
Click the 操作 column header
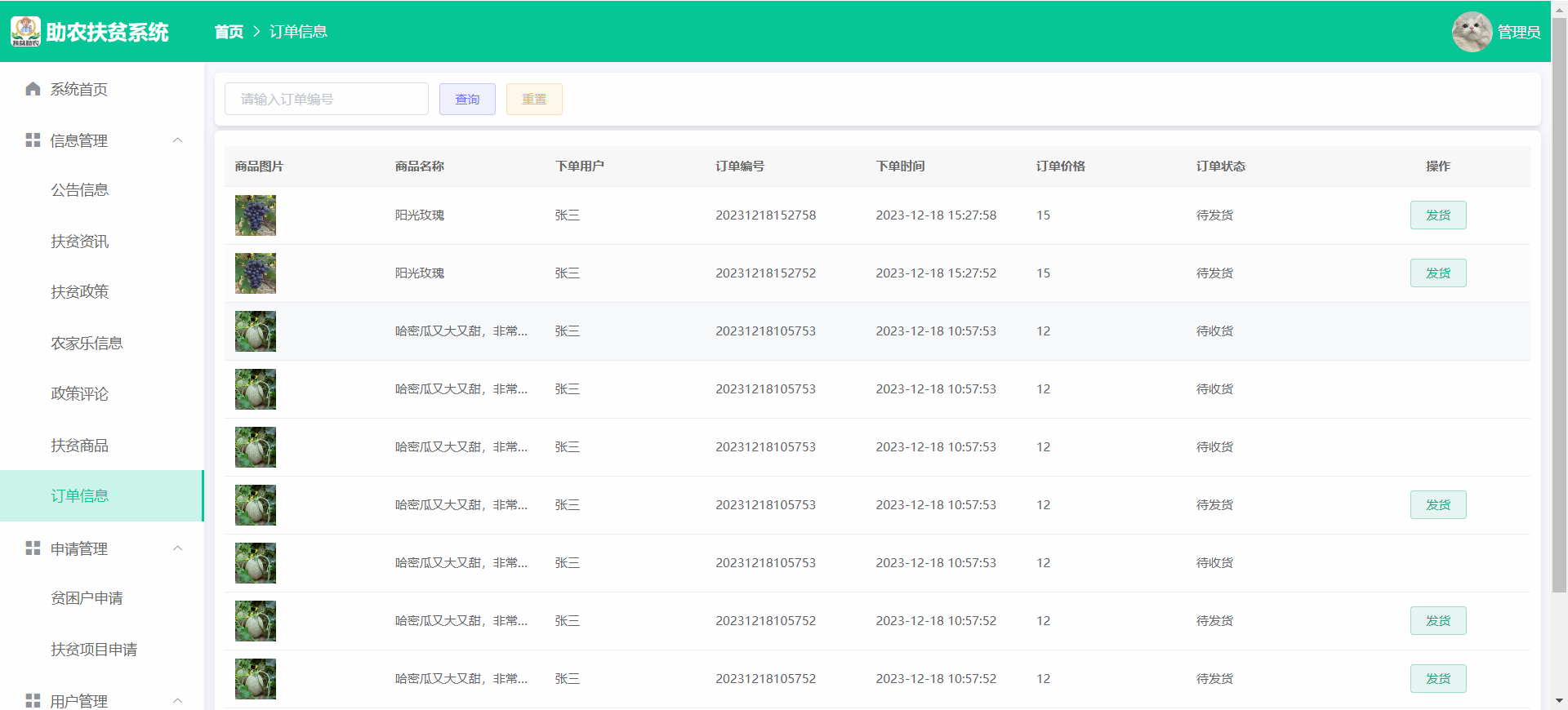coord(1438,166)
